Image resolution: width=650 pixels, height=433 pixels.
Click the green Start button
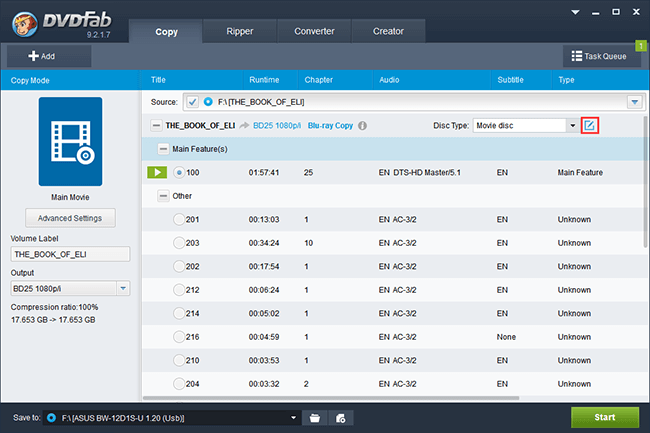pyautogui.click(x=605, y=417)
